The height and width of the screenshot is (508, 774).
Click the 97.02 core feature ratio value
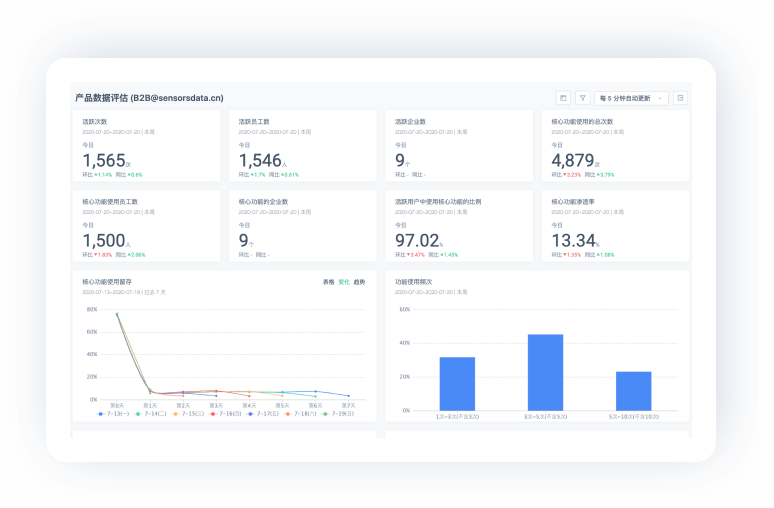(418, 241)
